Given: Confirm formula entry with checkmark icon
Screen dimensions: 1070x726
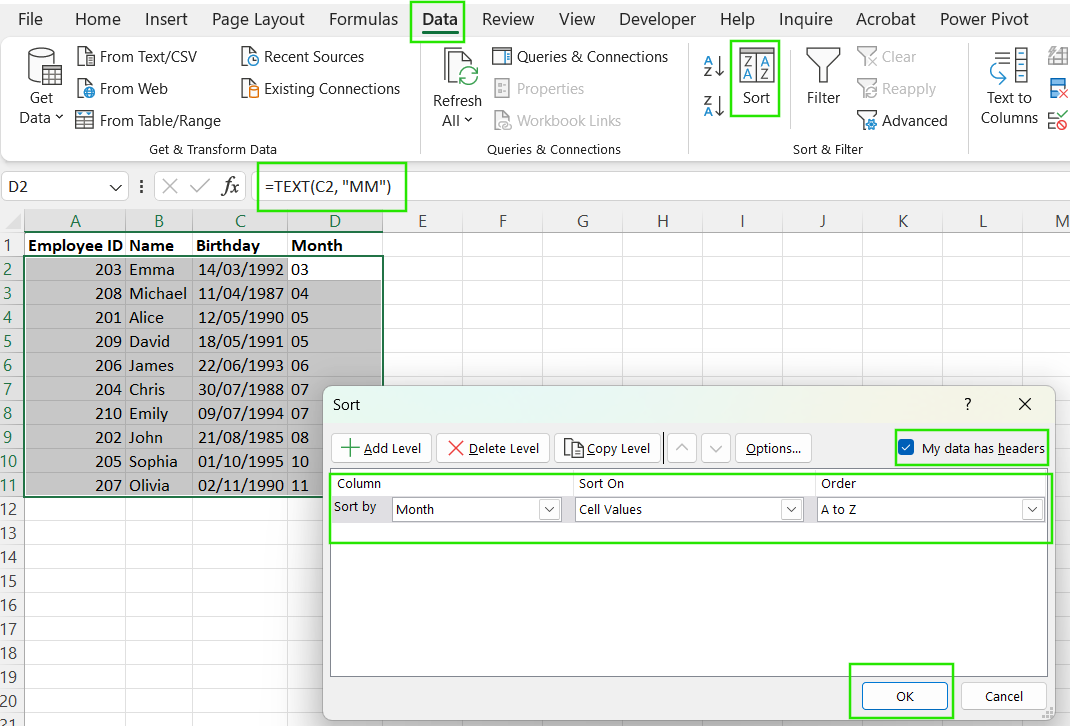Looking at the screenshot, I should pos(200,186).
